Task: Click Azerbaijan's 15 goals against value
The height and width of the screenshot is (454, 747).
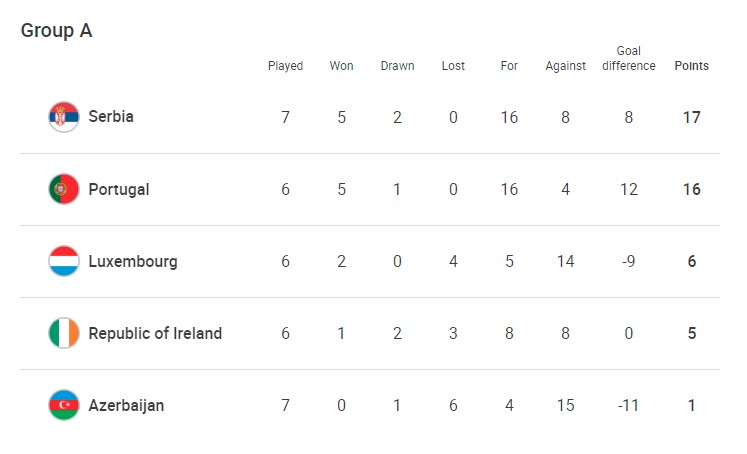Action: tap(565, 405)
